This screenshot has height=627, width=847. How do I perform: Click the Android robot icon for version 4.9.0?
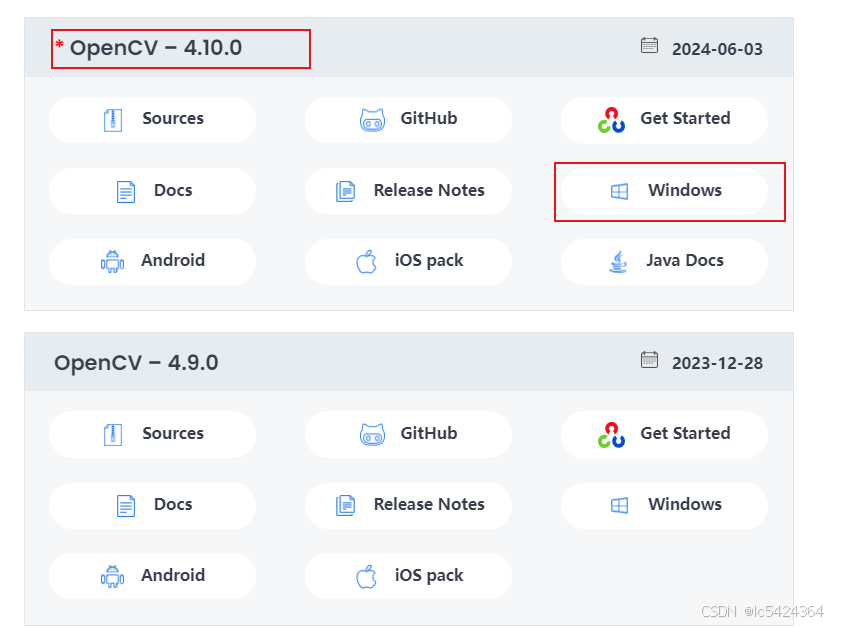tap(114, 575)
